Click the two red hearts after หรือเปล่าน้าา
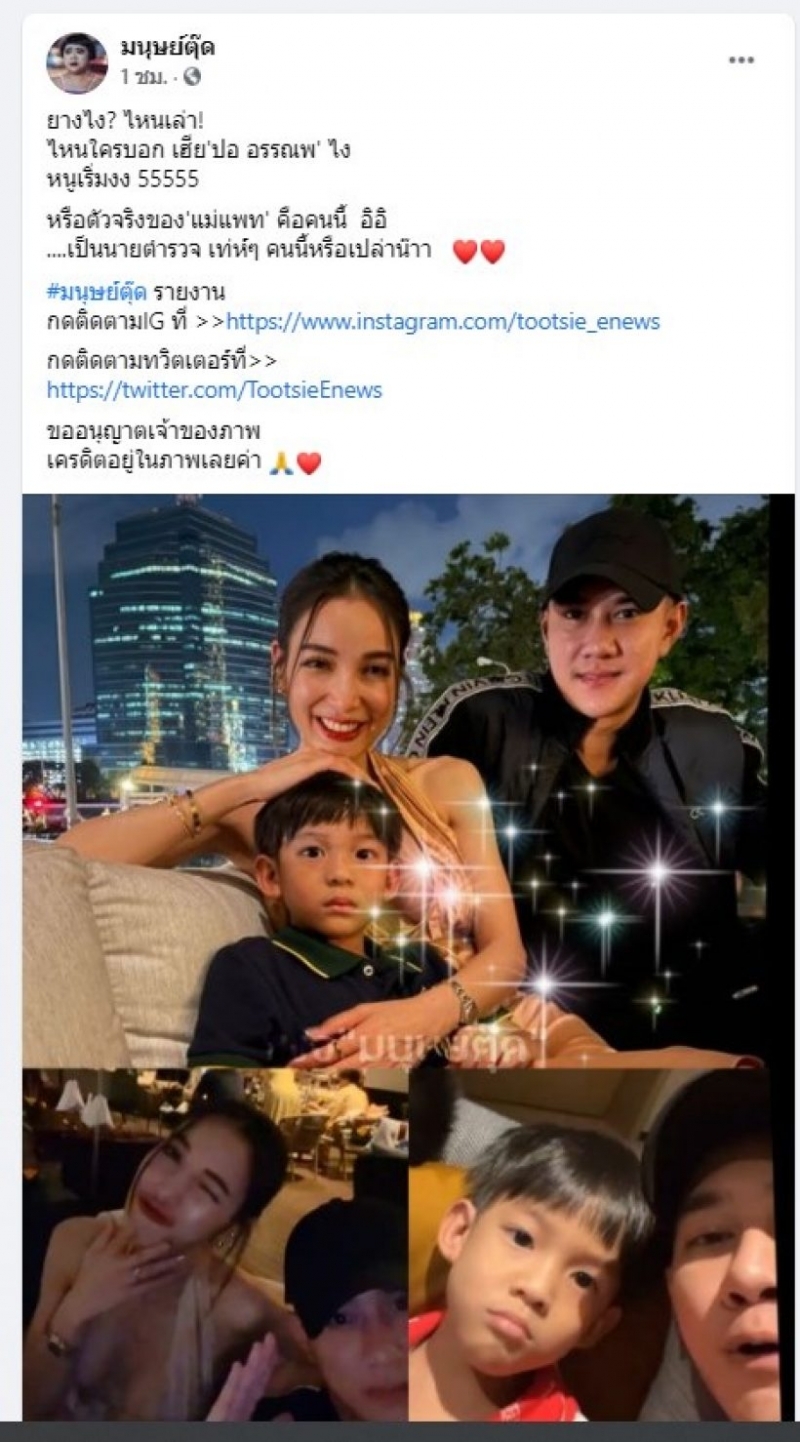The width and height of the screenshot is (800, 1442). [479, 252]
